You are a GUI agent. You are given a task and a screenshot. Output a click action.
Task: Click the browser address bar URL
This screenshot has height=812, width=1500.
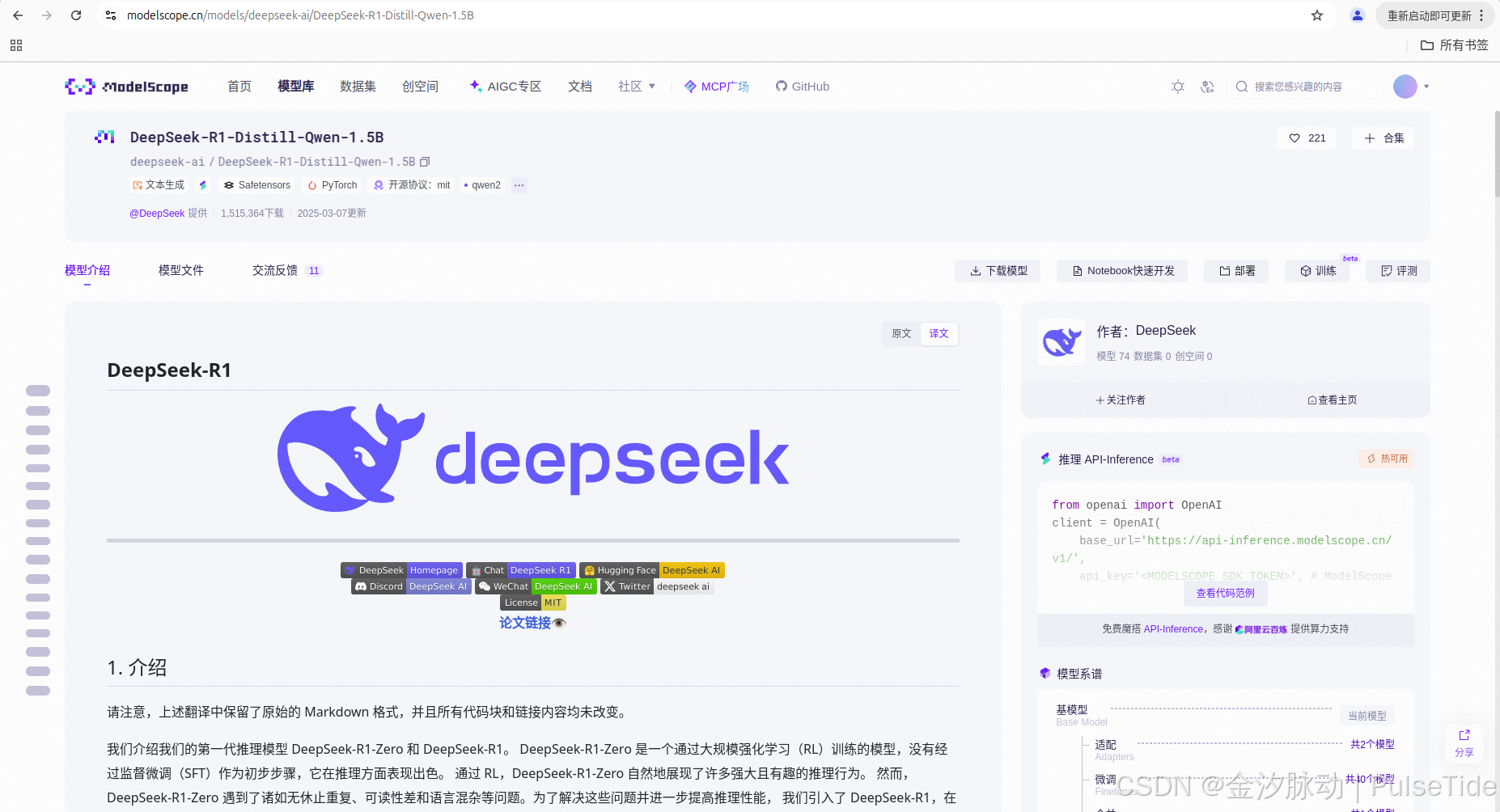301,15
